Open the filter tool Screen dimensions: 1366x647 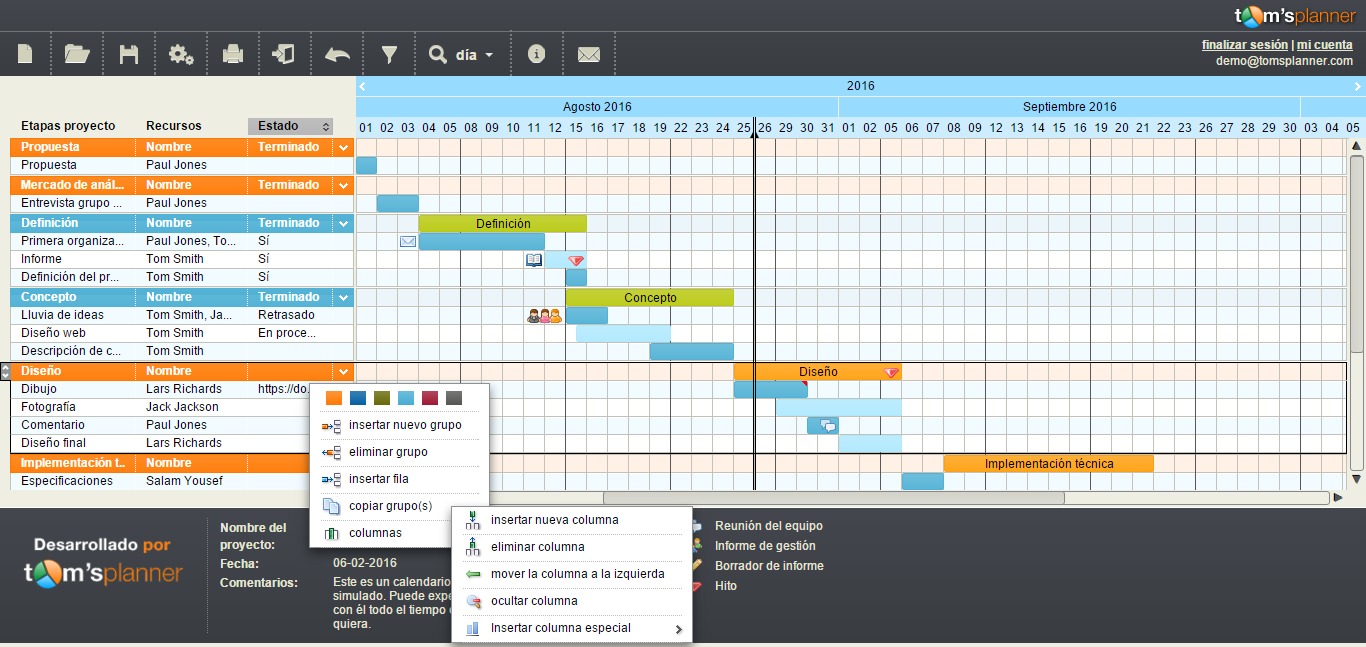click(x=389, y=54)
